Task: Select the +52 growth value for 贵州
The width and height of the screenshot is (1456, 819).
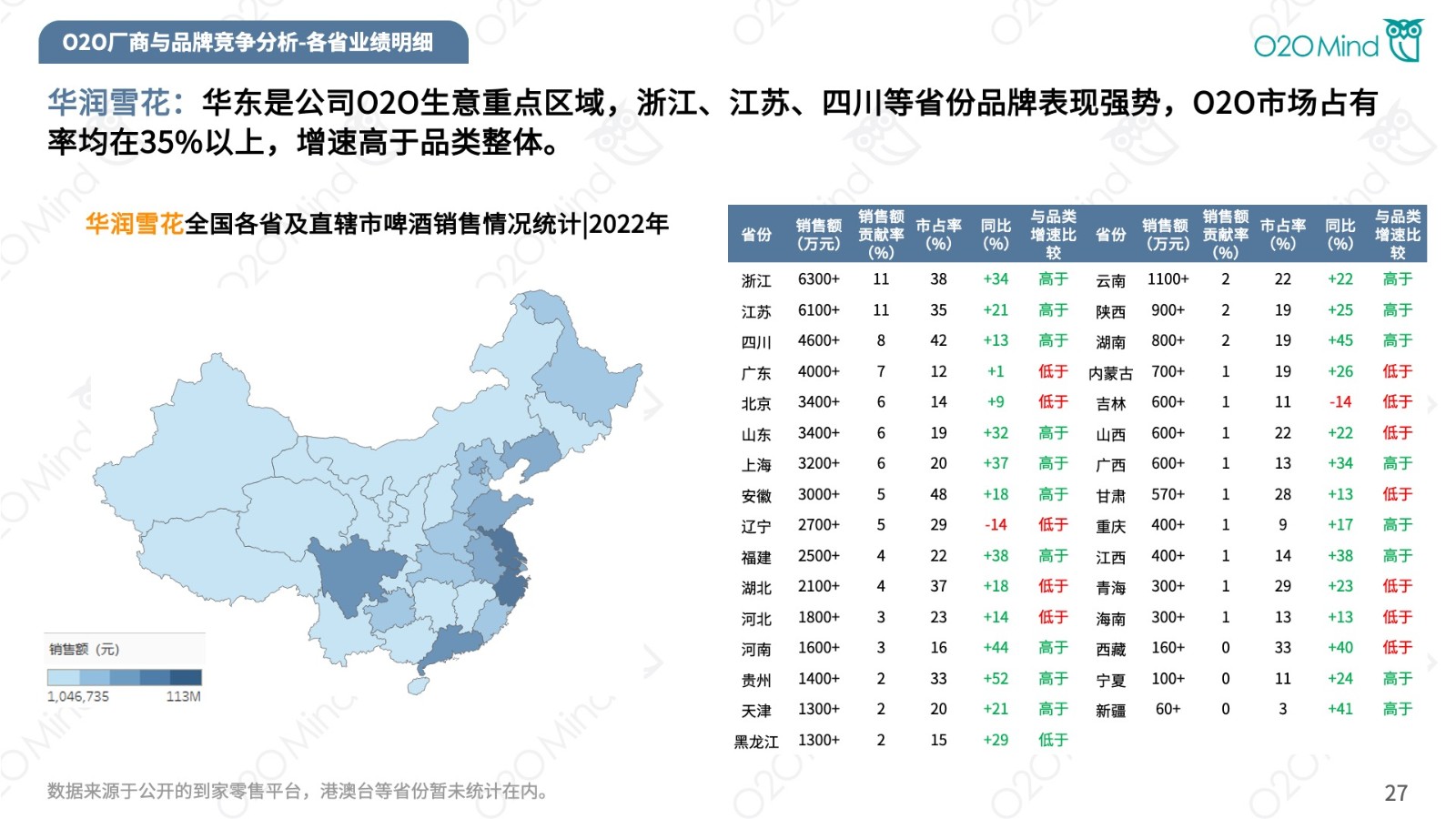Action: coord(996,679)
